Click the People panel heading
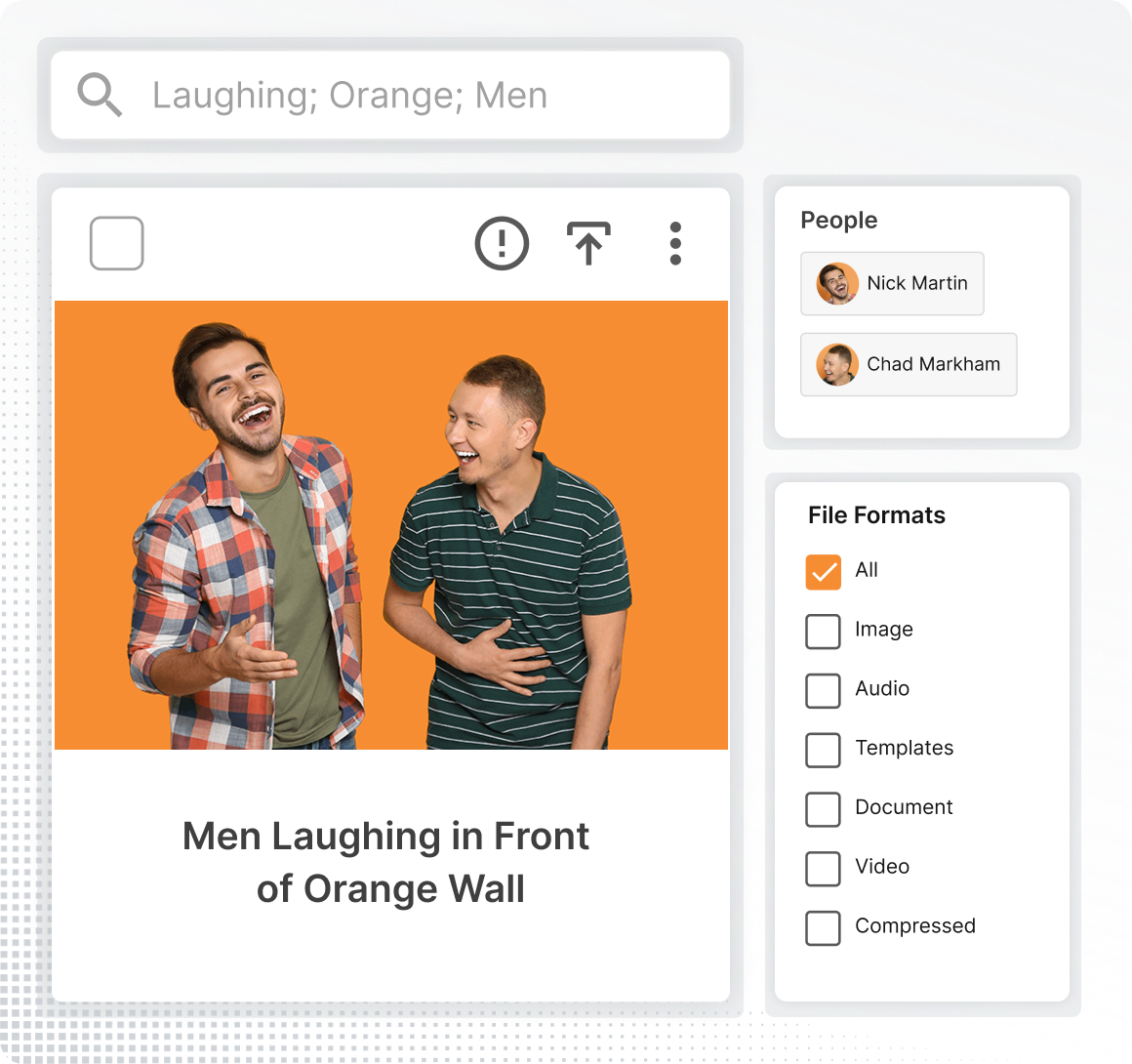 coord(838,221)
